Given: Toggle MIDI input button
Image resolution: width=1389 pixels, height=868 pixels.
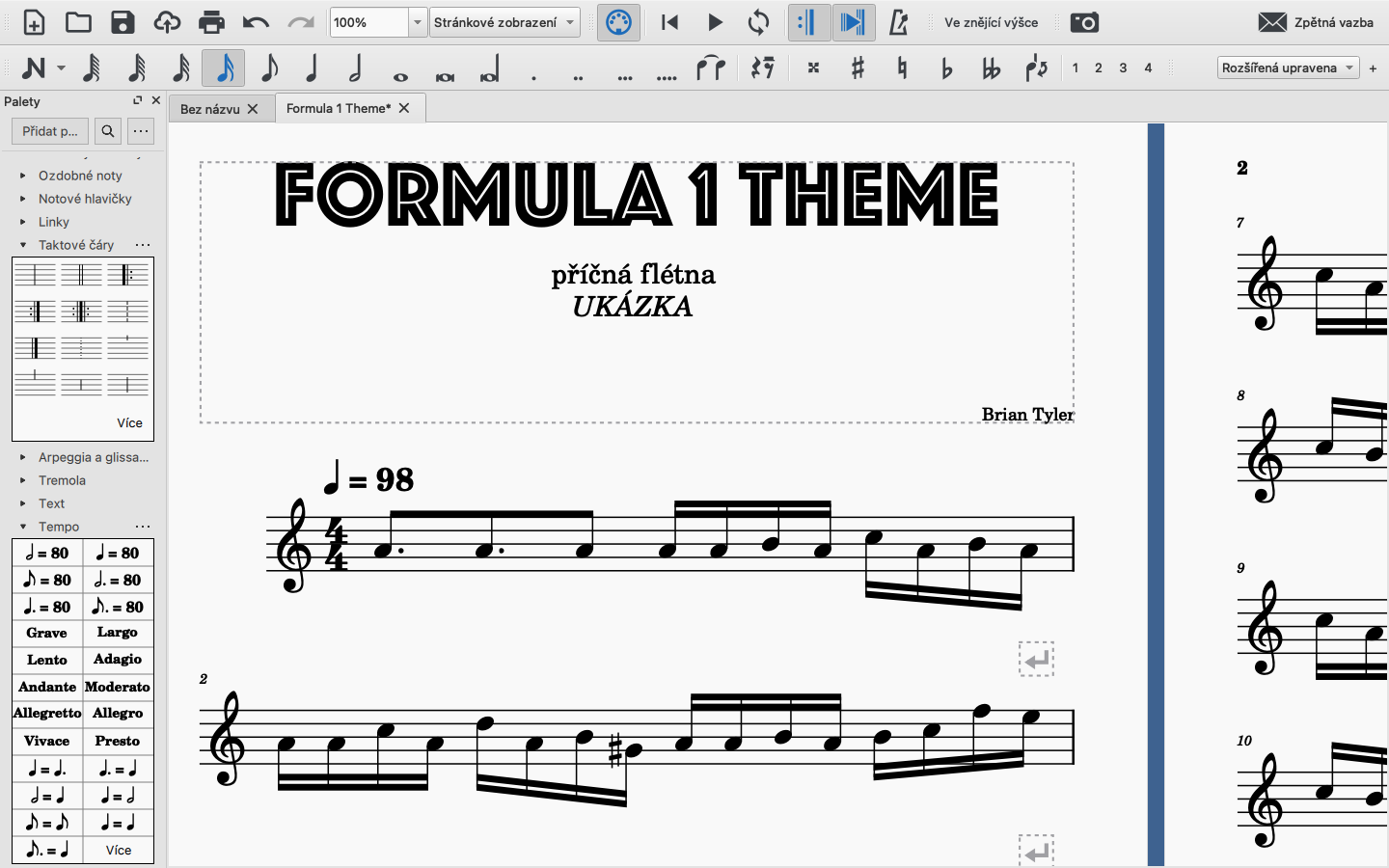Looking at the screenshot, I should click(618, 22).
